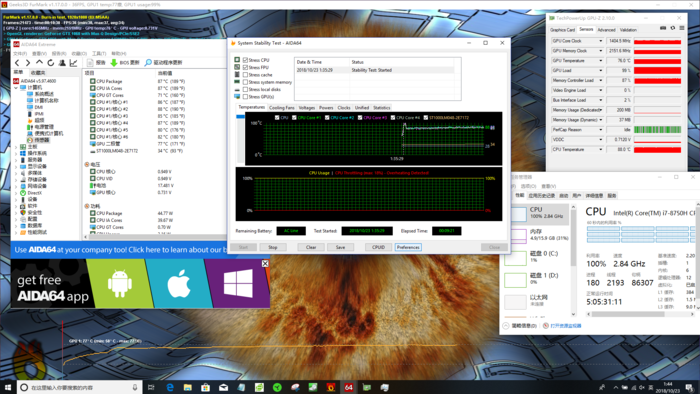Screen dimensions: 700x394
Task: Open GPU Memory Clock sensor dropdown
Action: tap(600, 51)
